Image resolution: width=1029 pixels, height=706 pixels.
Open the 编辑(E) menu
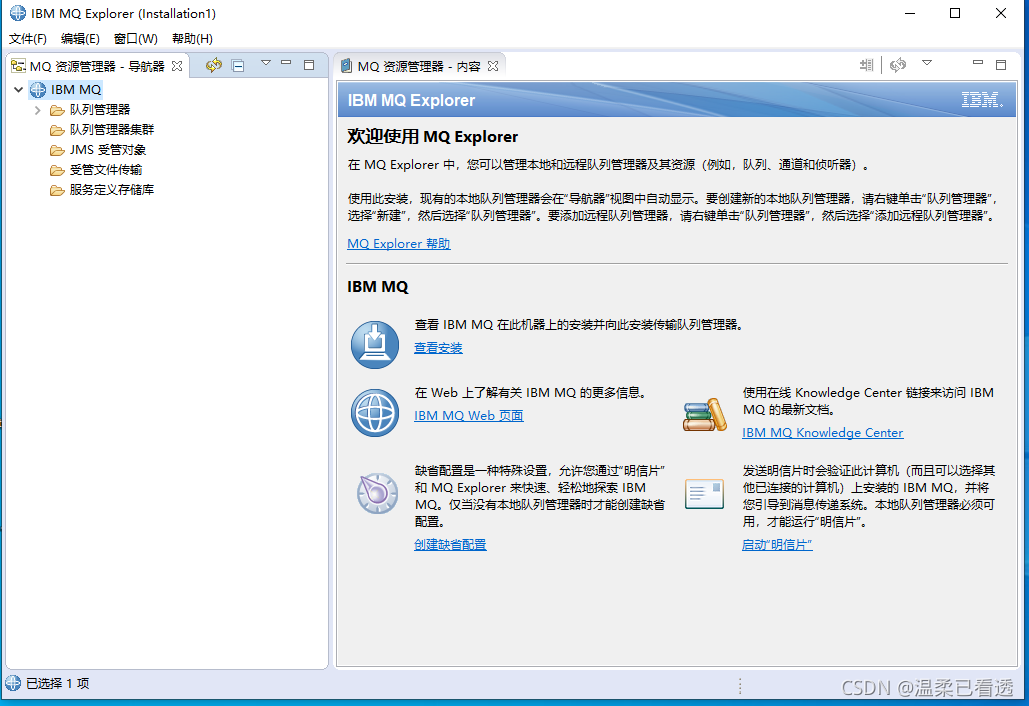pyautogui.click(x=80, y=39)
